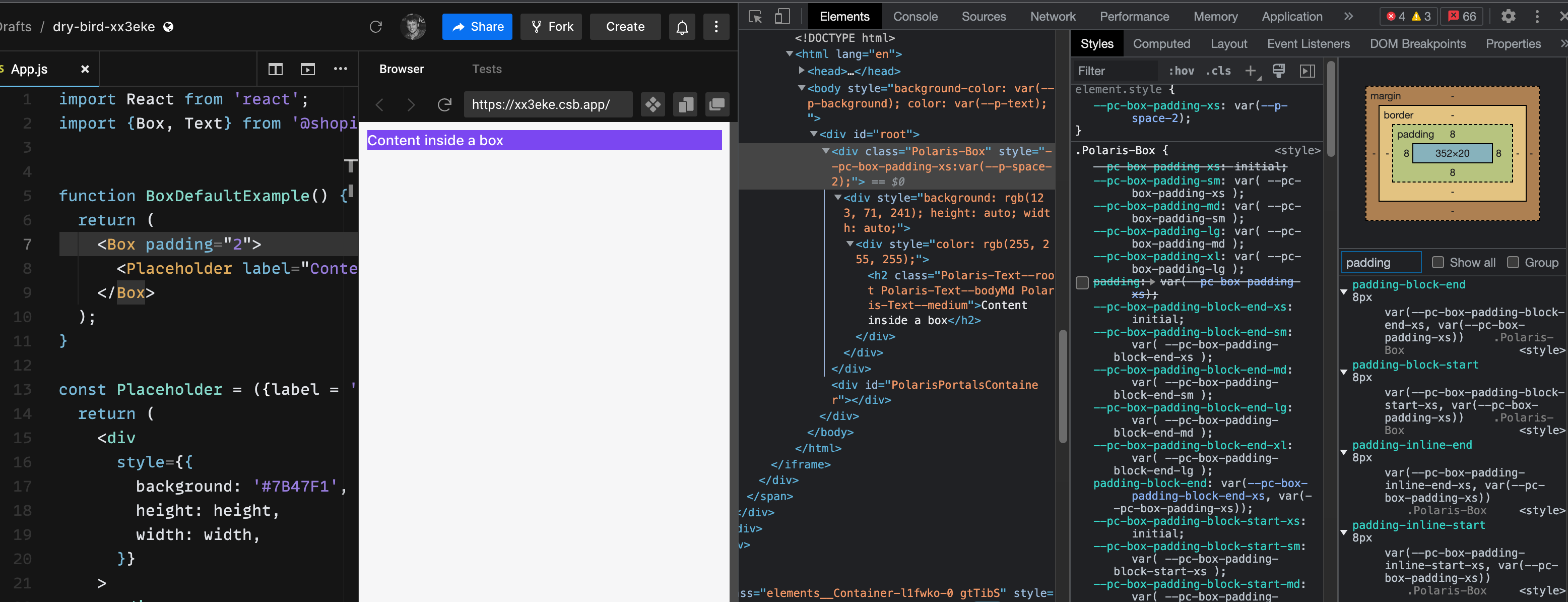The width and height of the screenshot is (1568, 602).
Task: Open the Tests tab in preview pane
Action: pyautogui.click(x=486, y=69)
